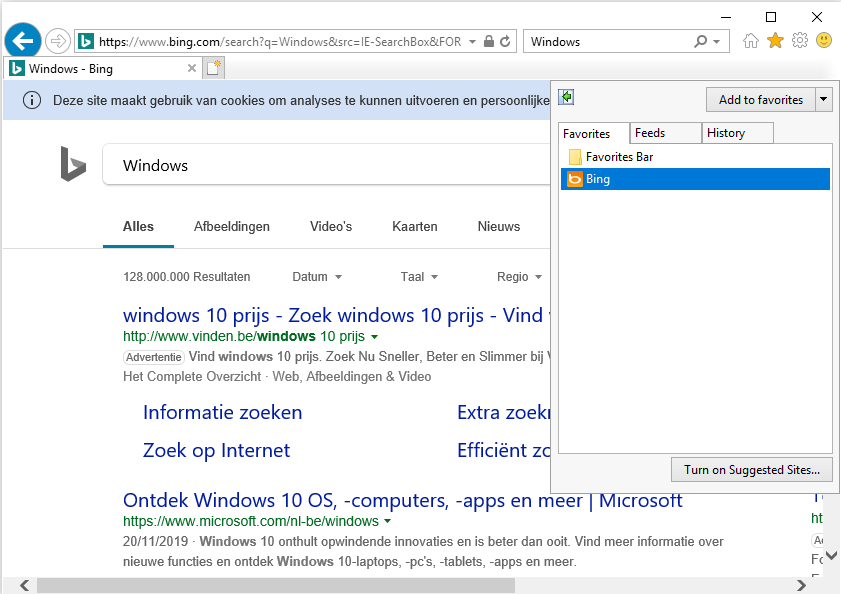Click the Advertentie label
Viewport: 841px width, 594px height.
[x=154, y=357]
